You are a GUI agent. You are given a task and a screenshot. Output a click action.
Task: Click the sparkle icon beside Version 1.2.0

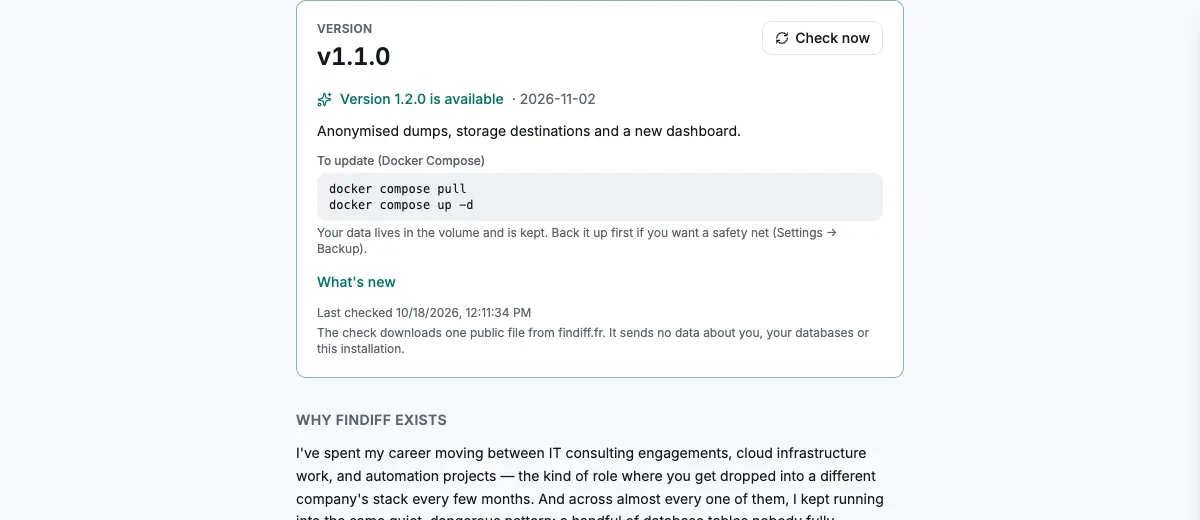coord(324,99)
